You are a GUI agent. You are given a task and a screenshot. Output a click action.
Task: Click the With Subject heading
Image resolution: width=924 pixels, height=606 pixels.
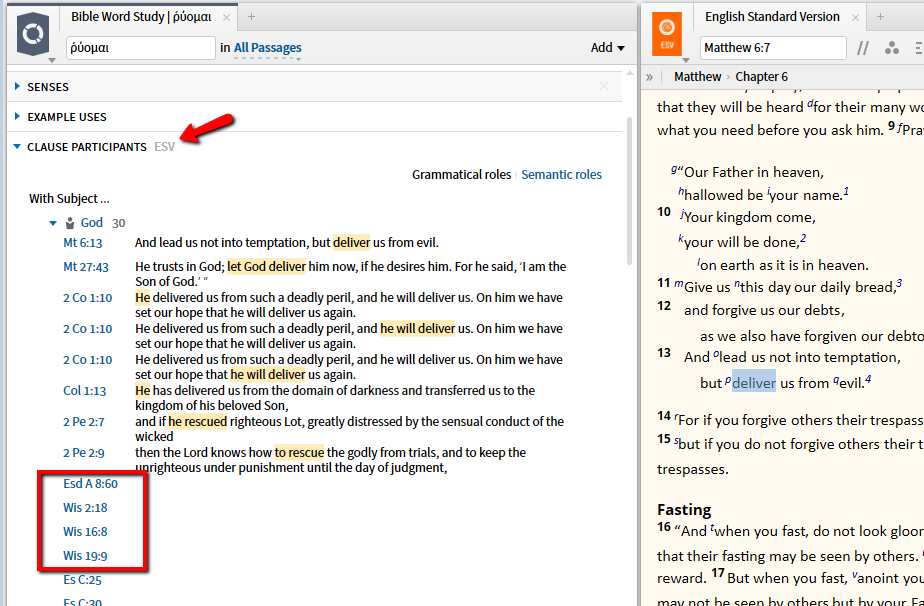click(69, 199)
